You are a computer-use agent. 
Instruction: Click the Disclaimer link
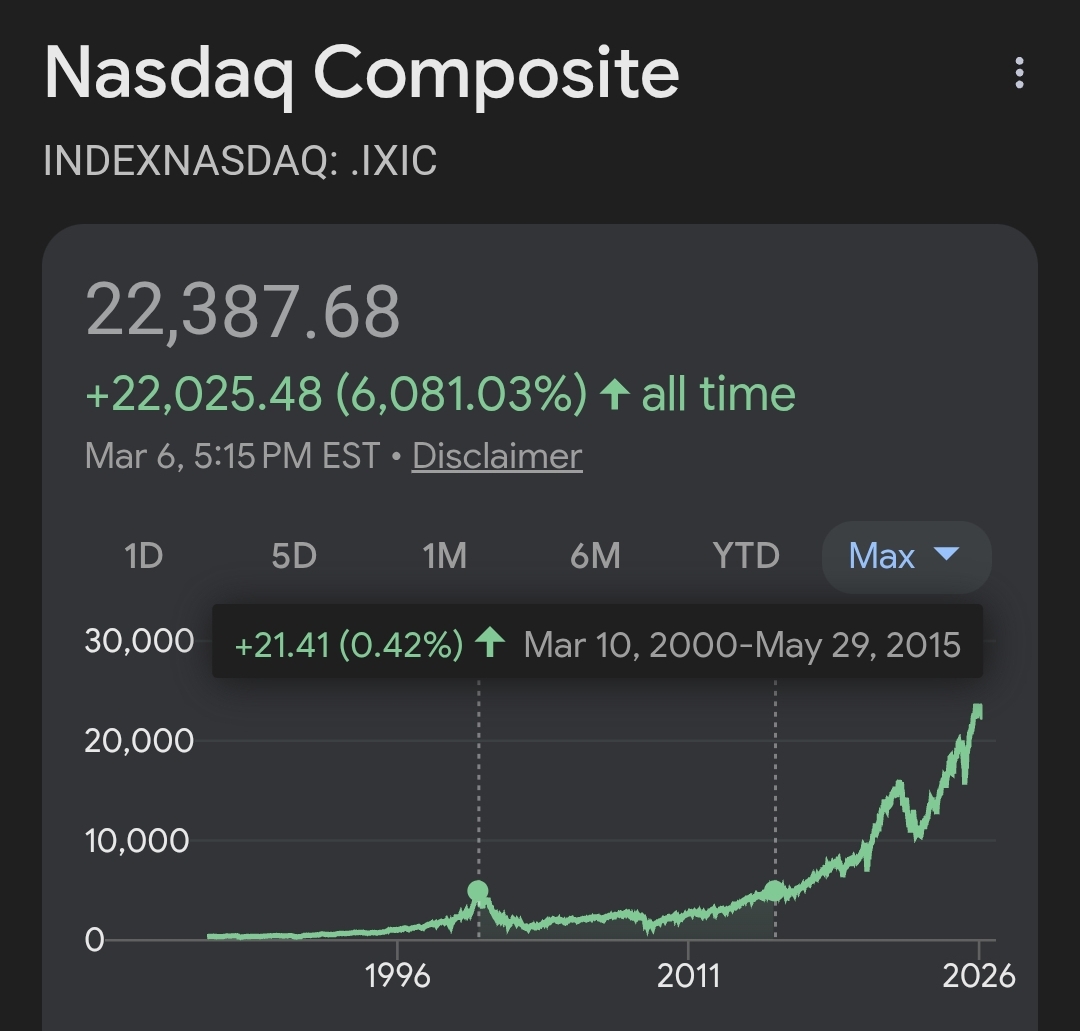click(x=496, y=456)
